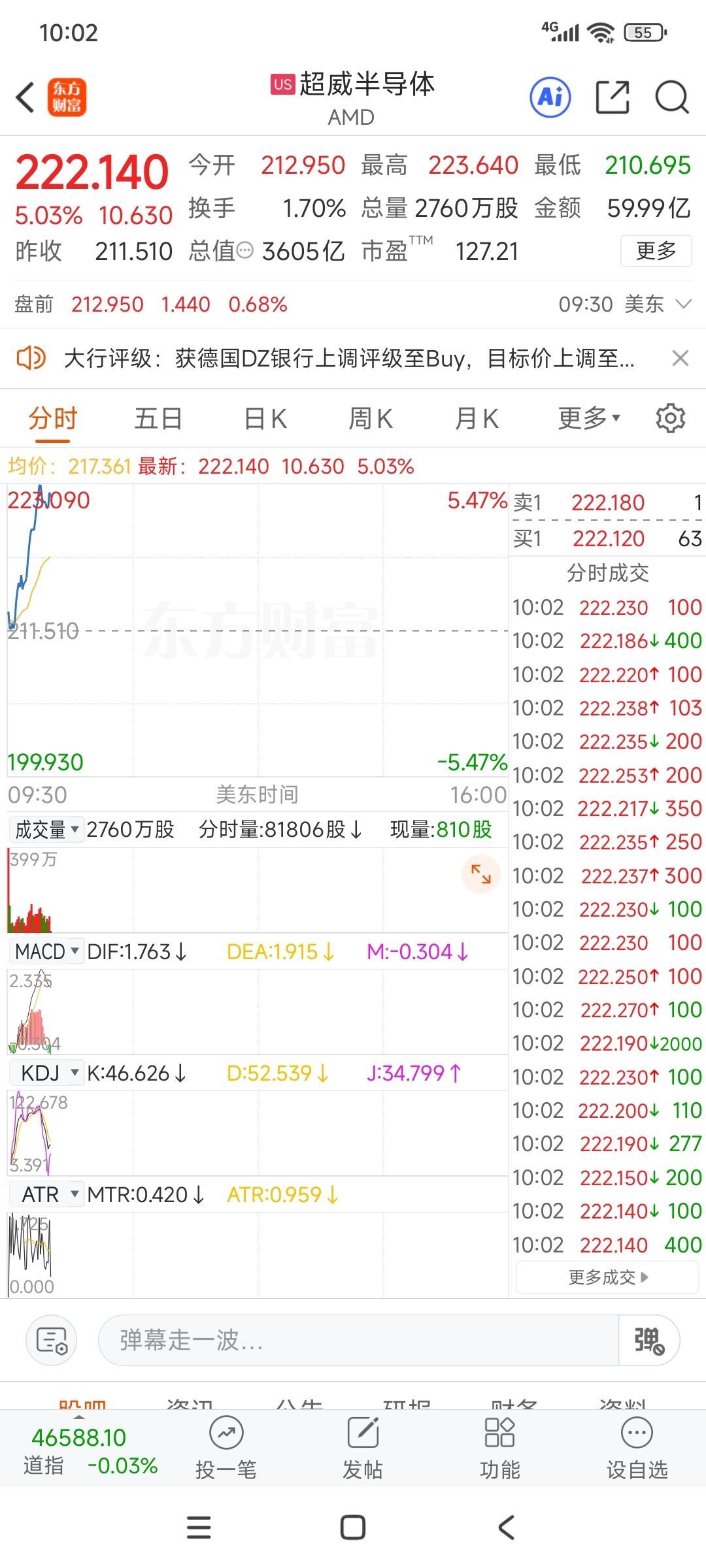This screenshot has width=706, height=1568.
Task: Tap the 买1 222.120 bid row
Action: point(607,538)
